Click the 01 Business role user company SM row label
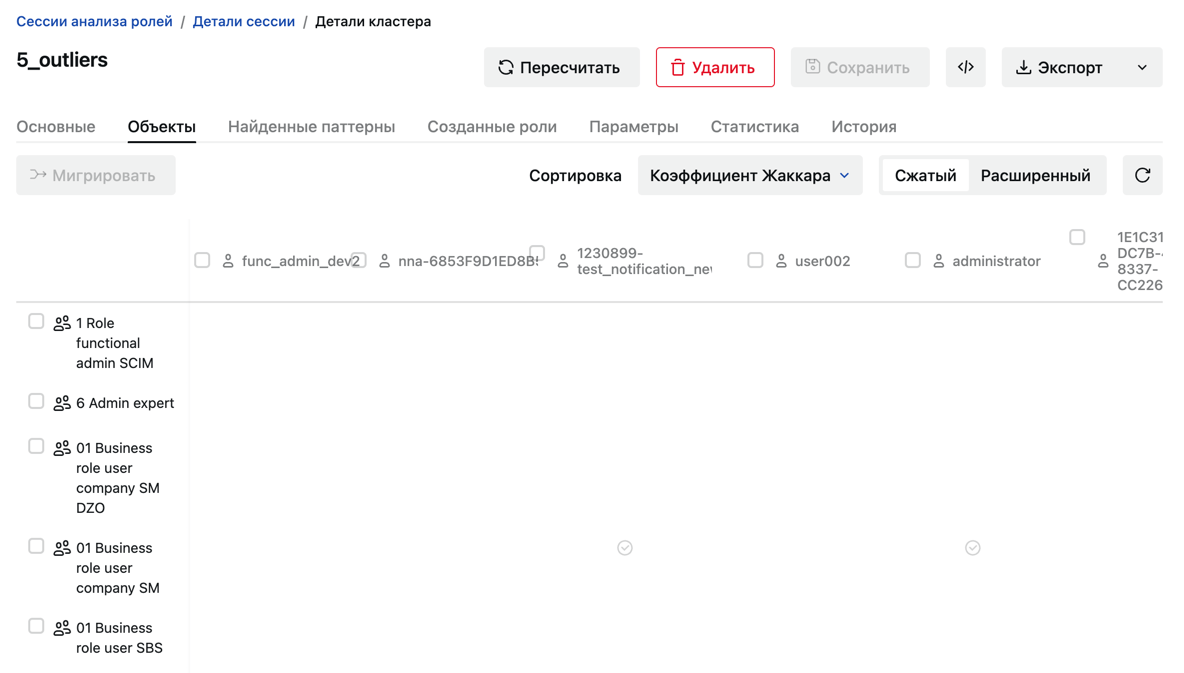The height and width of the screenshot is (673, 1184). (118, 568)
